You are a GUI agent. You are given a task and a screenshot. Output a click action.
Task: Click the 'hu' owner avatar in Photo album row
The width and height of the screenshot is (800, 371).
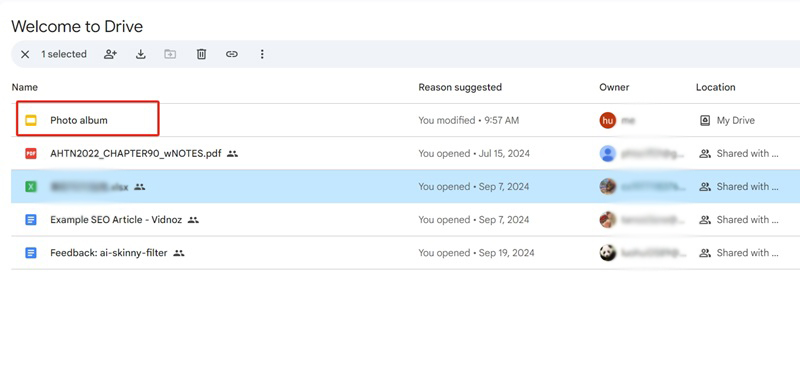coord(608,120)
